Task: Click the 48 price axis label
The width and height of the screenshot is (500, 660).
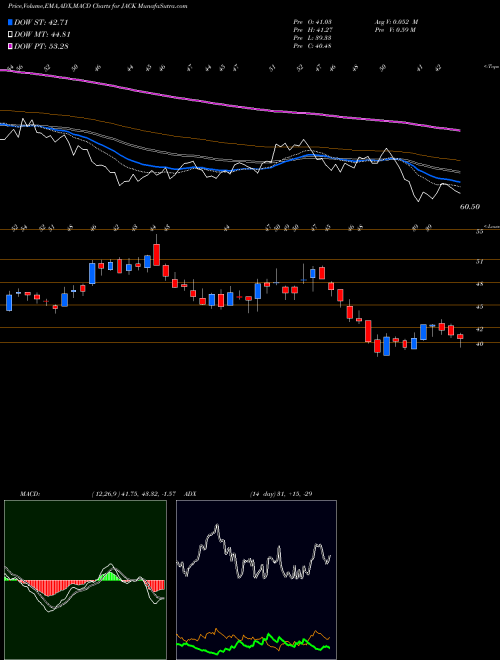Action: point(479,285)
